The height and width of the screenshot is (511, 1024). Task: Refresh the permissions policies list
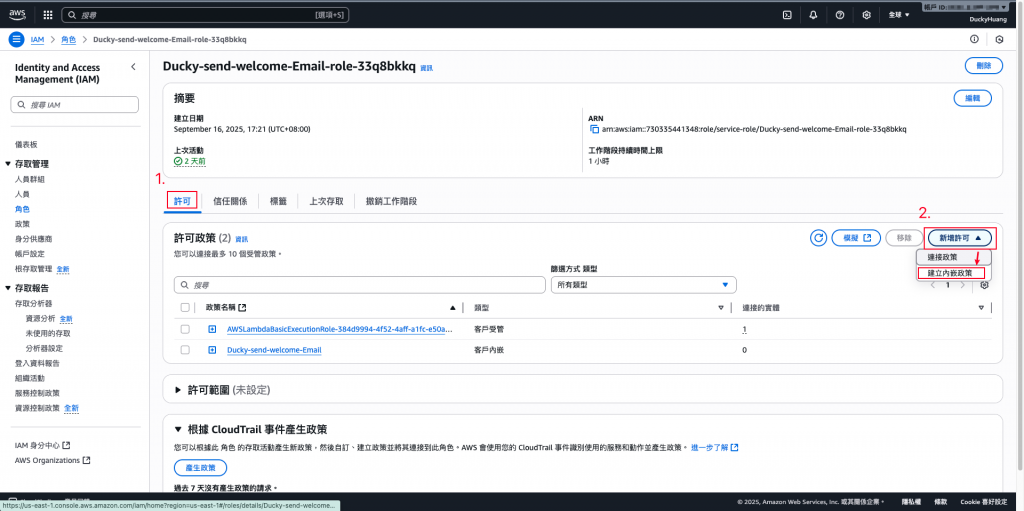(x=818, y=238)
